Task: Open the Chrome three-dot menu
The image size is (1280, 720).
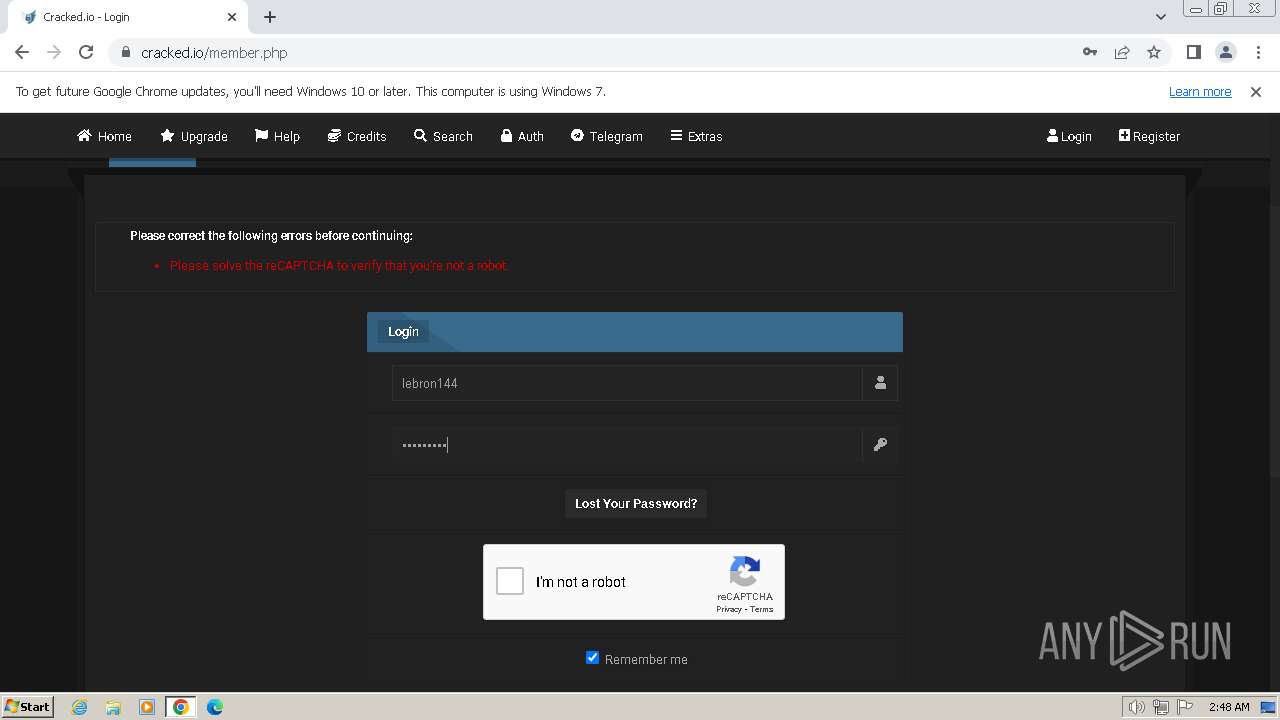Action: tap(1258, 52)
